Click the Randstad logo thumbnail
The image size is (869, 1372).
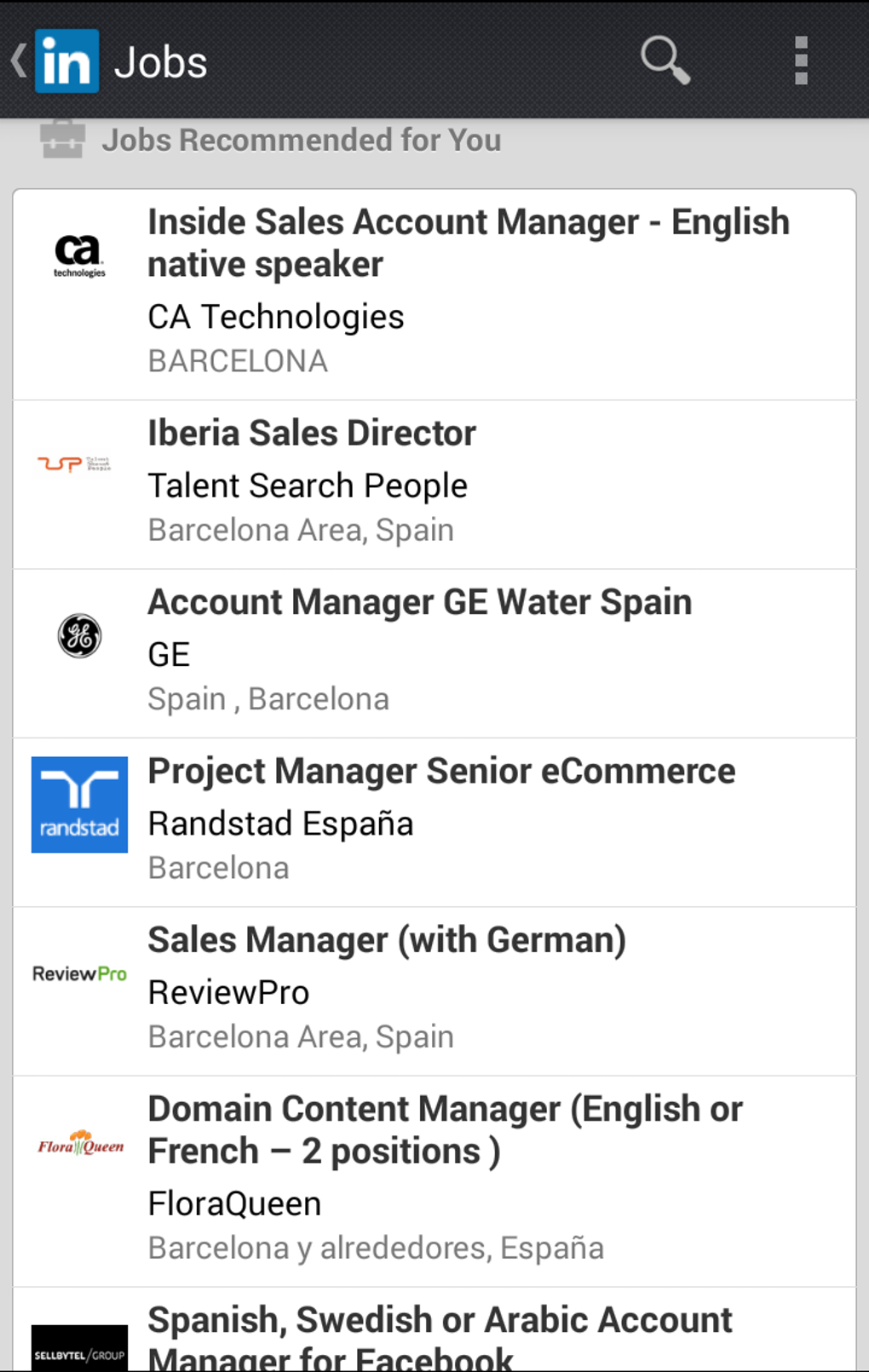79,805
